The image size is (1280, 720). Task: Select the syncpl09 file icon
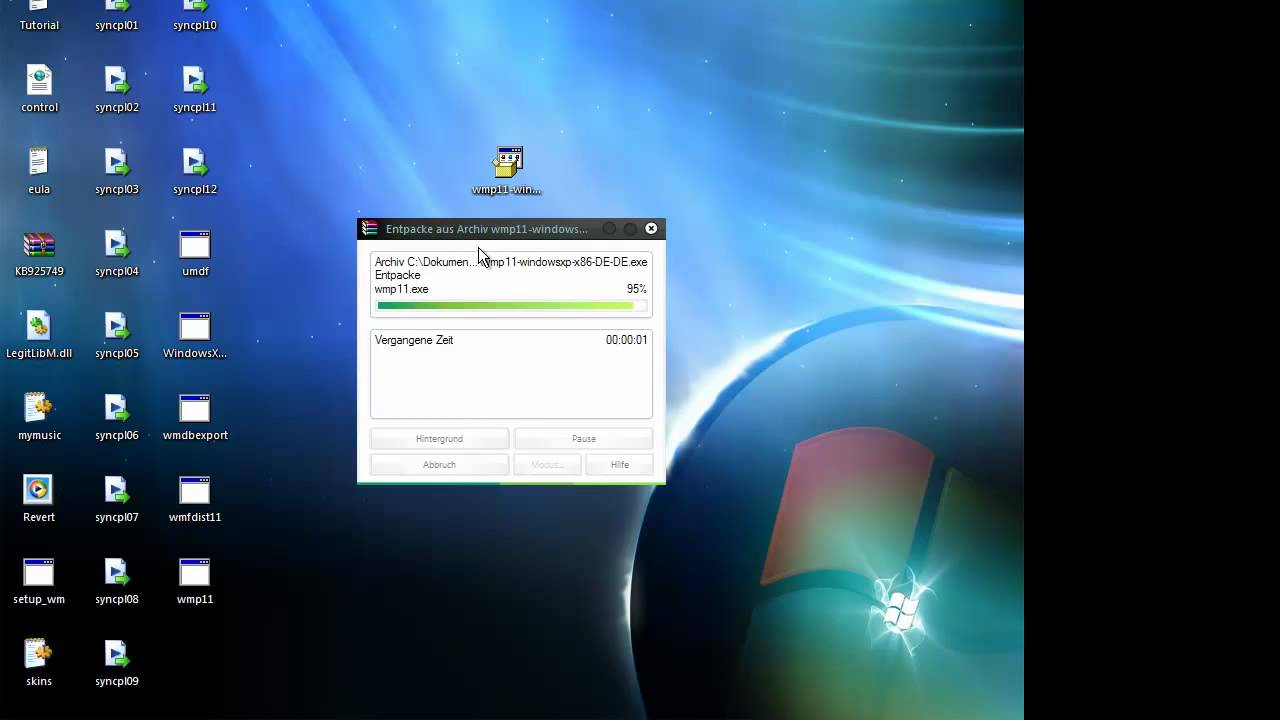pos(117,662)
